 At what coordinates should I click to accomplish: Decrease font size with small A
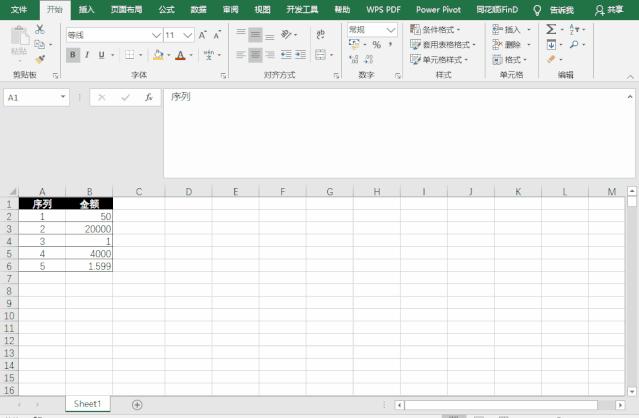point(217,35)
